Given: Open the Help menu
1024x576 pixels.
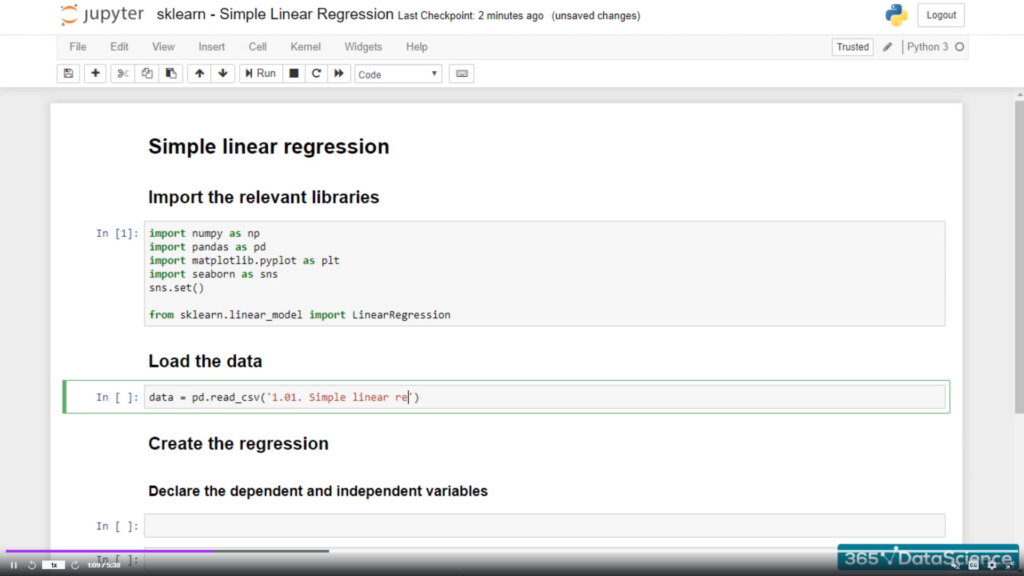Looking at the screenshot, I should point(417,47).
